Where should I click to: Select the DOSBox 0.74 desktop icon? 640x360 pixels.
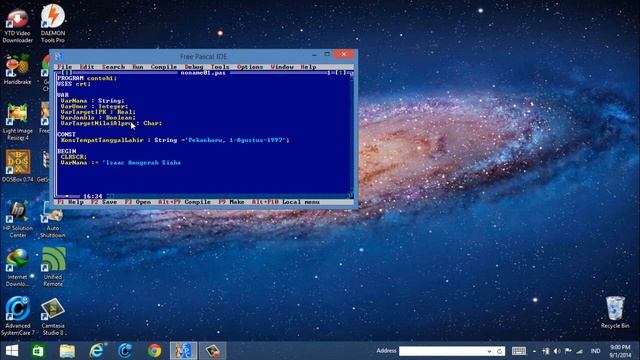(x=17, y=166)
